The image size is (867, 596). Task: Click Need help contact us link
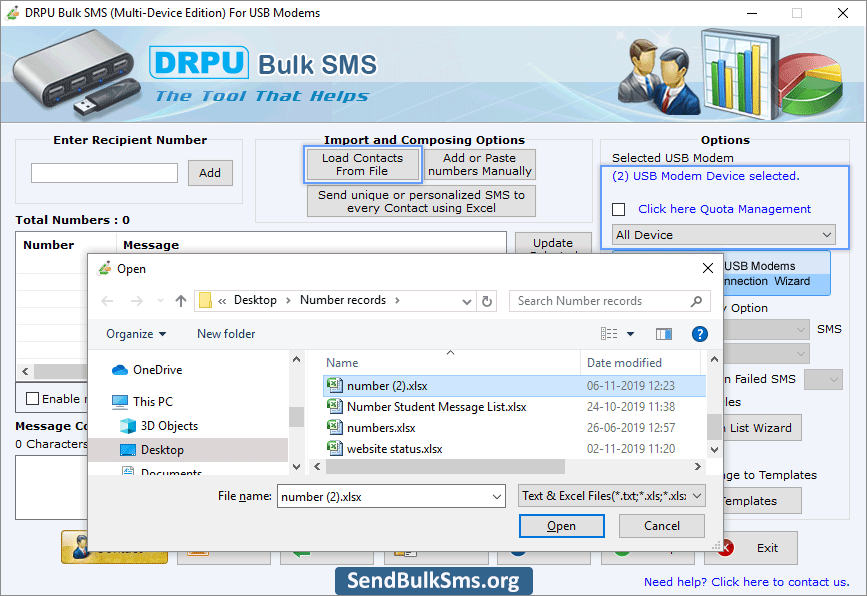click(746, 582)
